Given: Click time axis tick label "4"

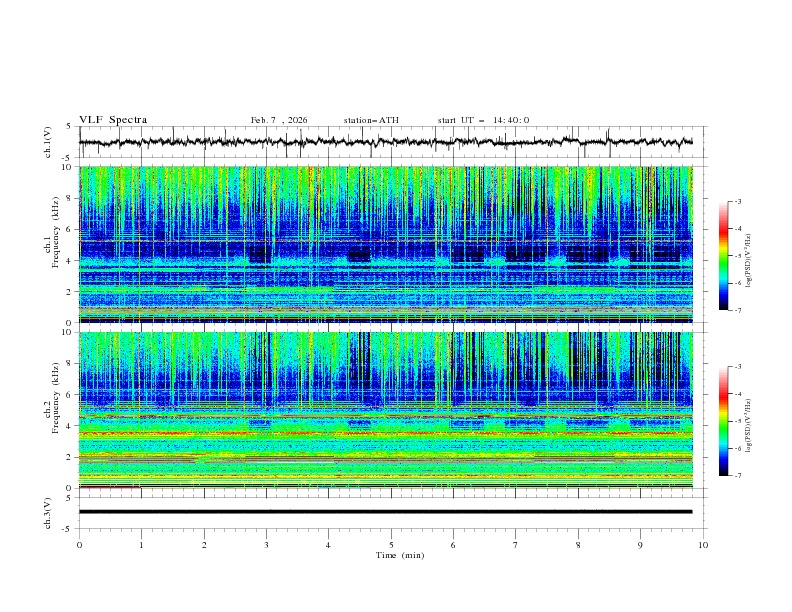Looking at the screenshot, I should (329, 545).
